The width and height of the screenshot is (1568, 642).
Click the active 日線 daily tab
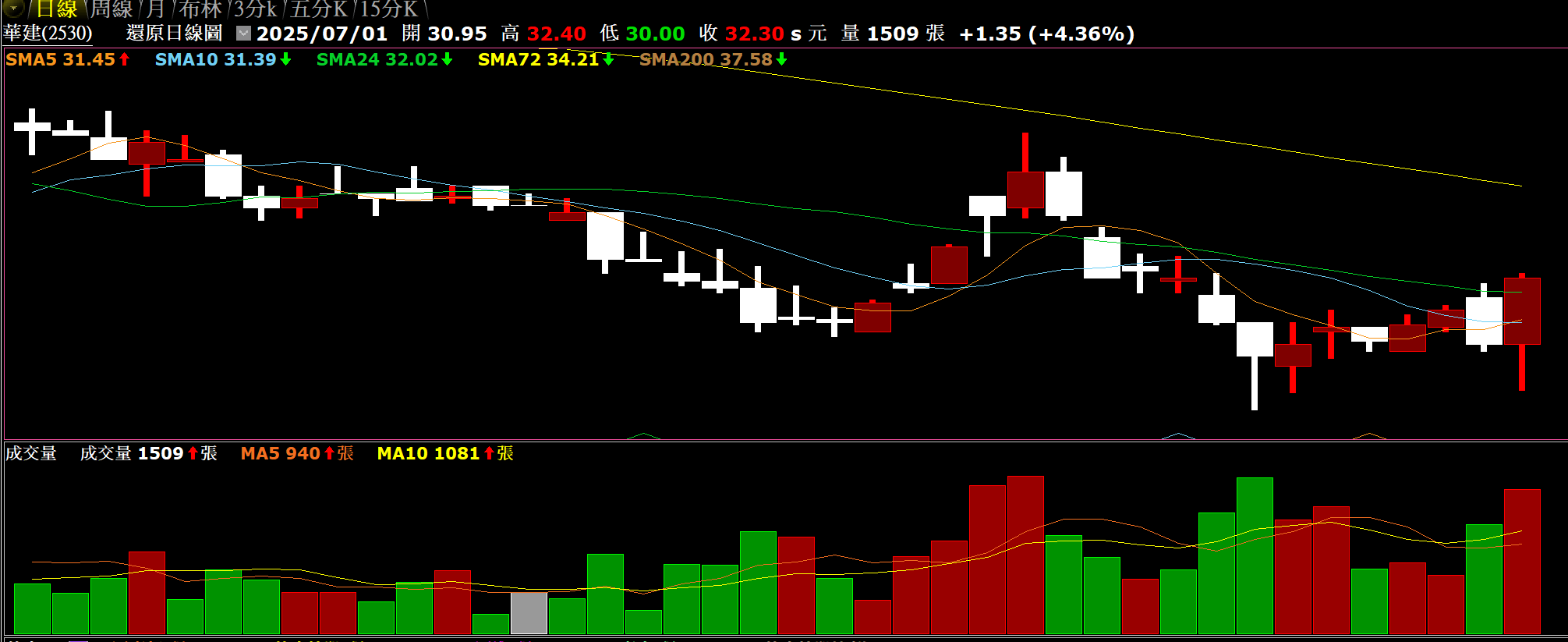pyautogui.click(x=57, y=9)
